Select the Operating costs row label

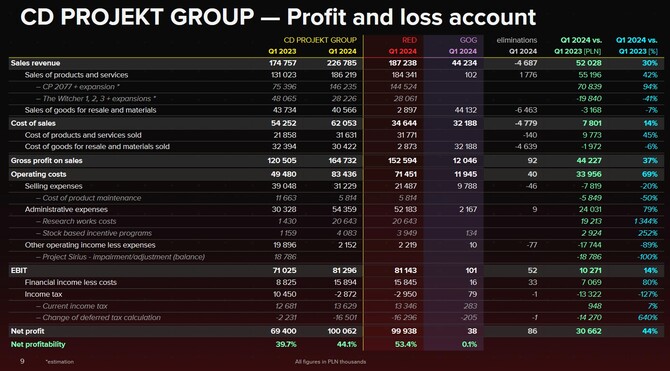click(x=38, y=174)
